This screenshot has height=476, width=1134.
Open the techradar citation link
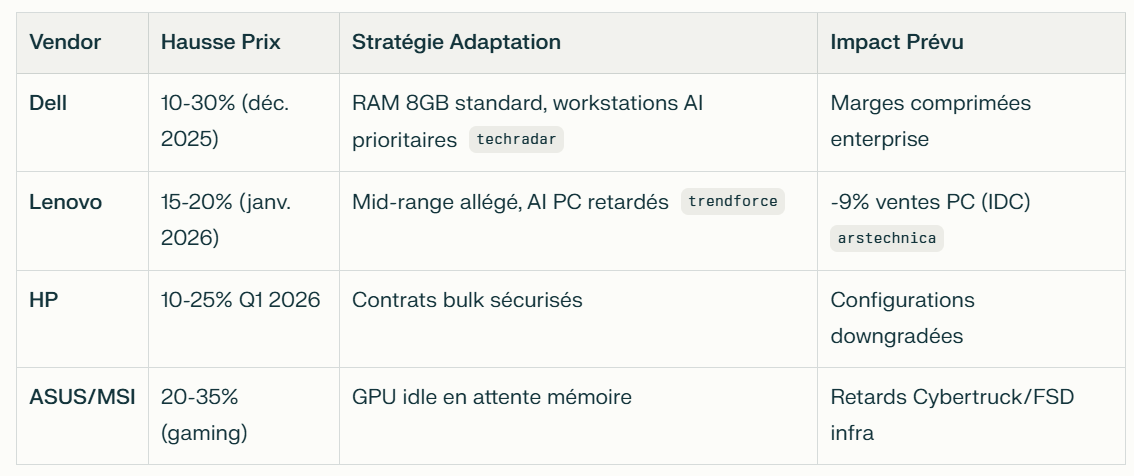pyautogui.click(x=516, y=140)
